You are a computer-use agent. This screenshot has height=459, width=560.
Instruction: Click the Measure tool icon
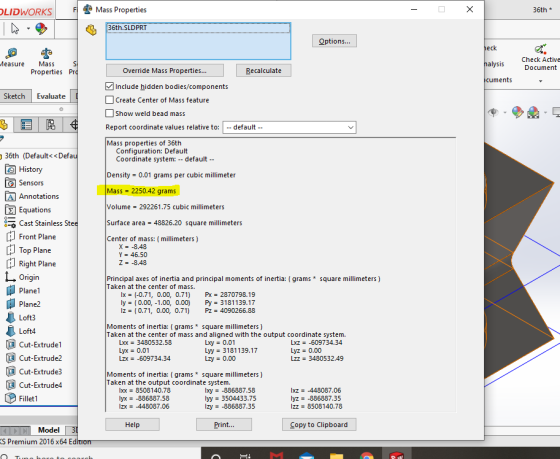[x=11, y=54]
